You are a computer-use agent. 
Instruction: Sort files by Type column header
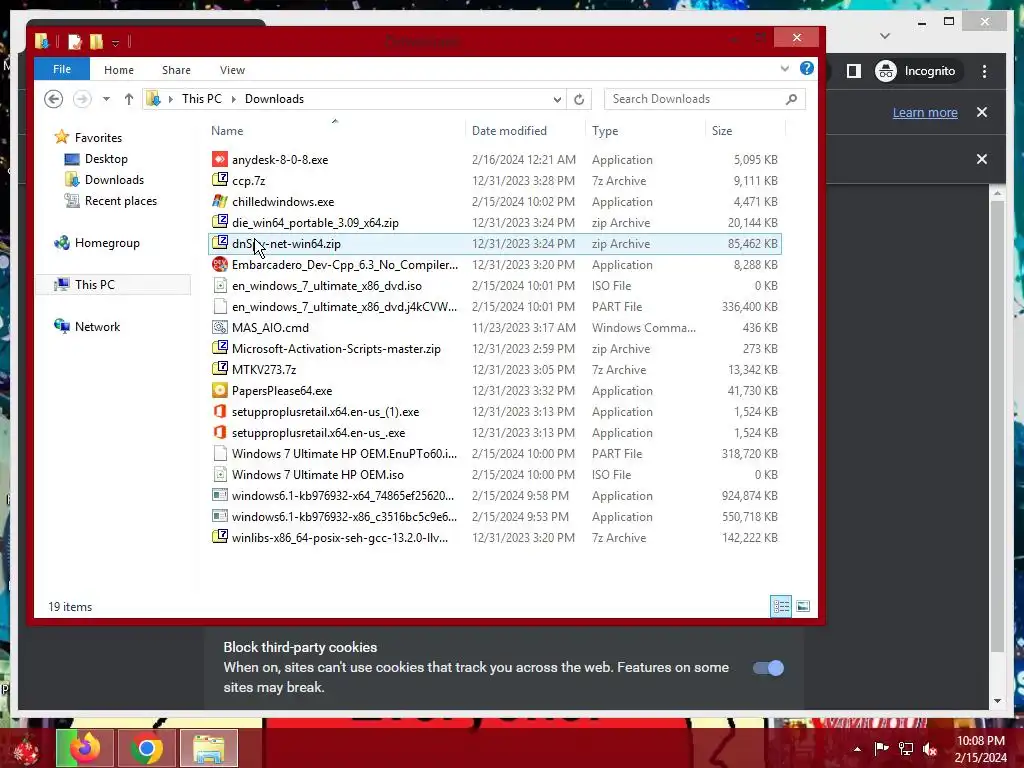[605, 131]
